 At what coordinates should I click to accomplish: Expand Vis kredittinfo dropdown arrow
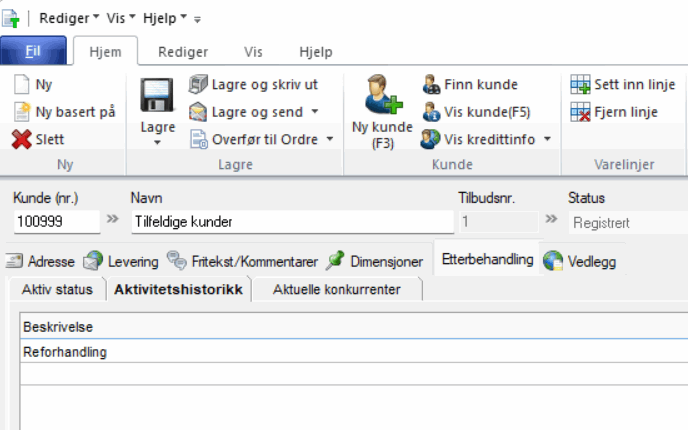click(x=547, y=139)
